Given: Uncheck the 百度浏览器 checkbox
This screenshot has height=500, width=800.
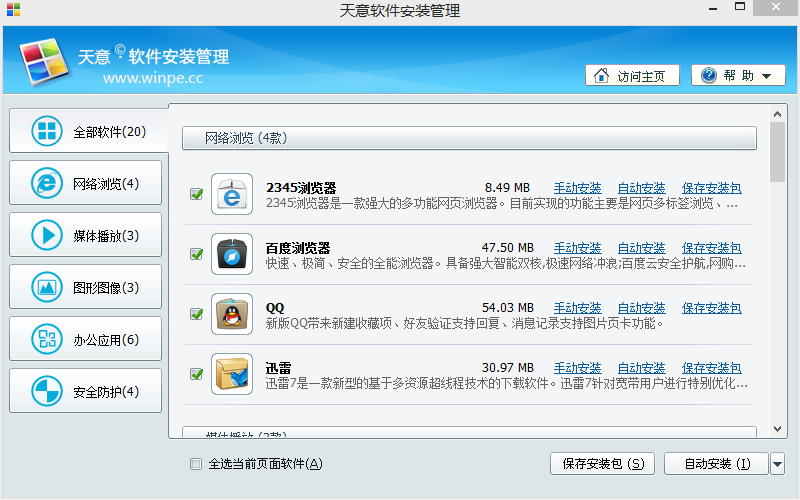Looking at the screenshot, I should click(196, 254).
